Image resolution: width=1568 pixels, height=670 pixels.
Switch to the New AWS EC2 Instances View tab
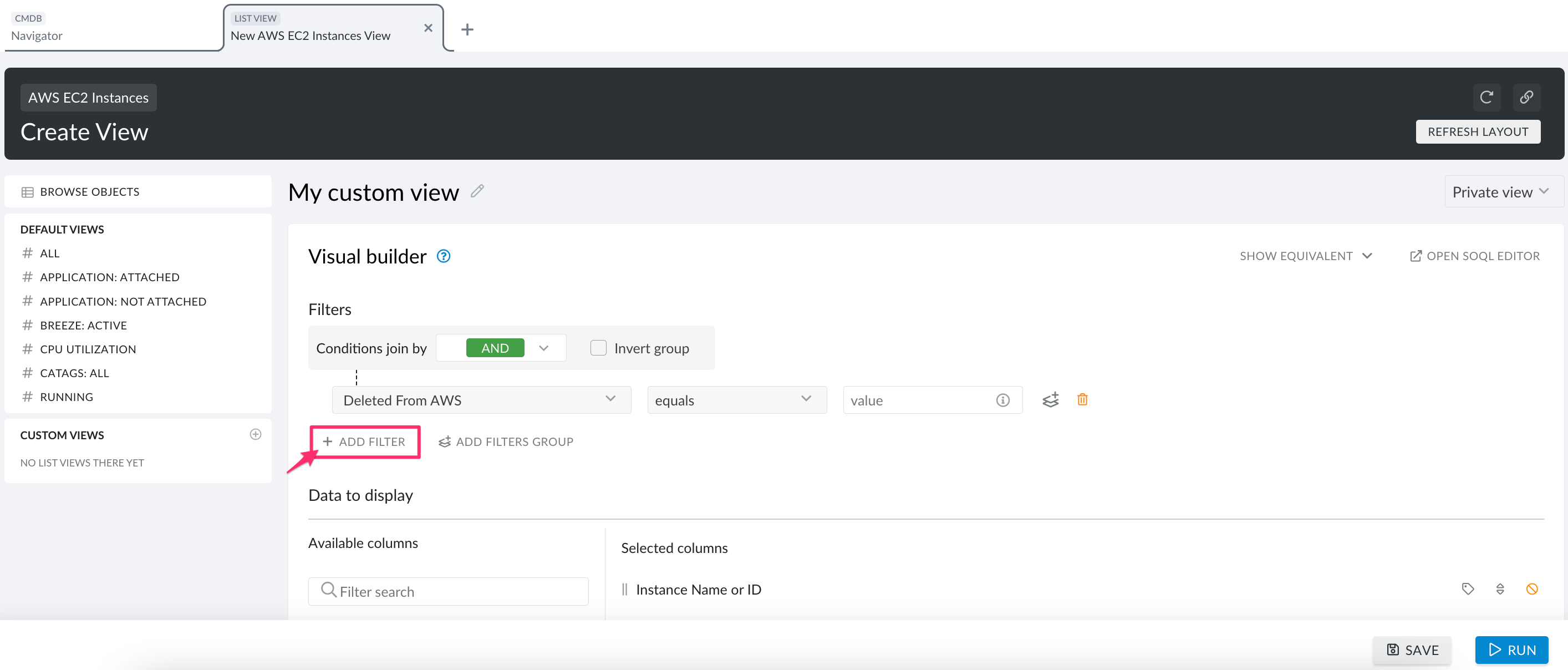[310, 35]
